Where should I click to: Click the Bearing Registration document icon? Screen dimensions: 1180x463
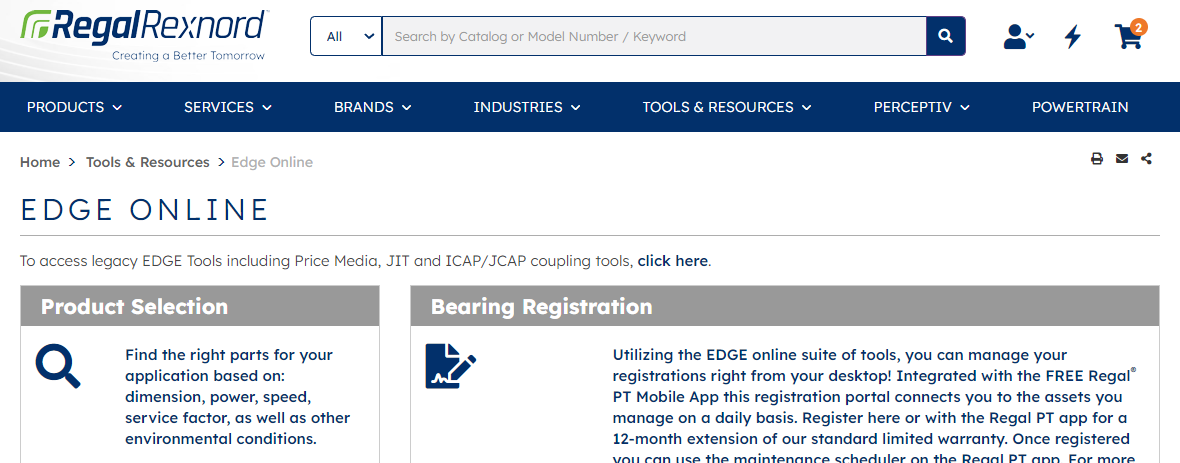pos(451,366)
